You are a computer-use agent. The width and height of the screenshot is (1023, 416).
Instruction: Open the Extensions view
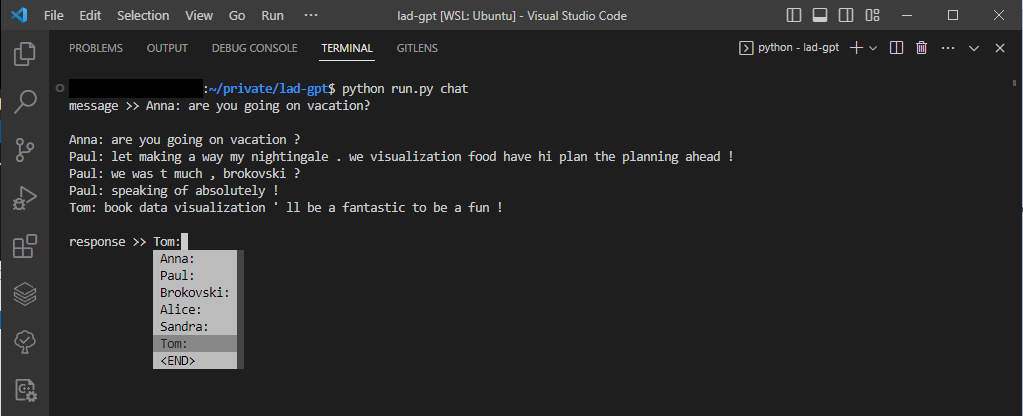tap(25, 246)
